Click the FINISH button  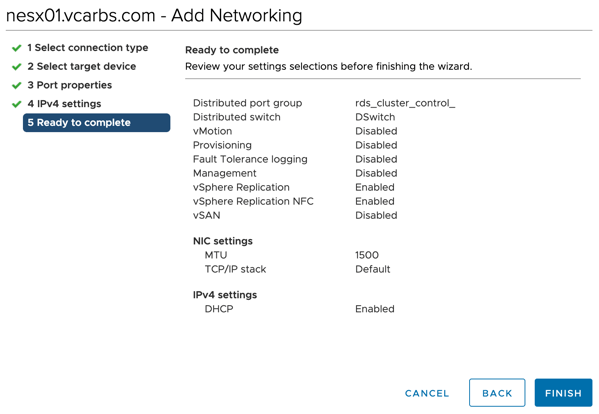[x=563, y=393]
